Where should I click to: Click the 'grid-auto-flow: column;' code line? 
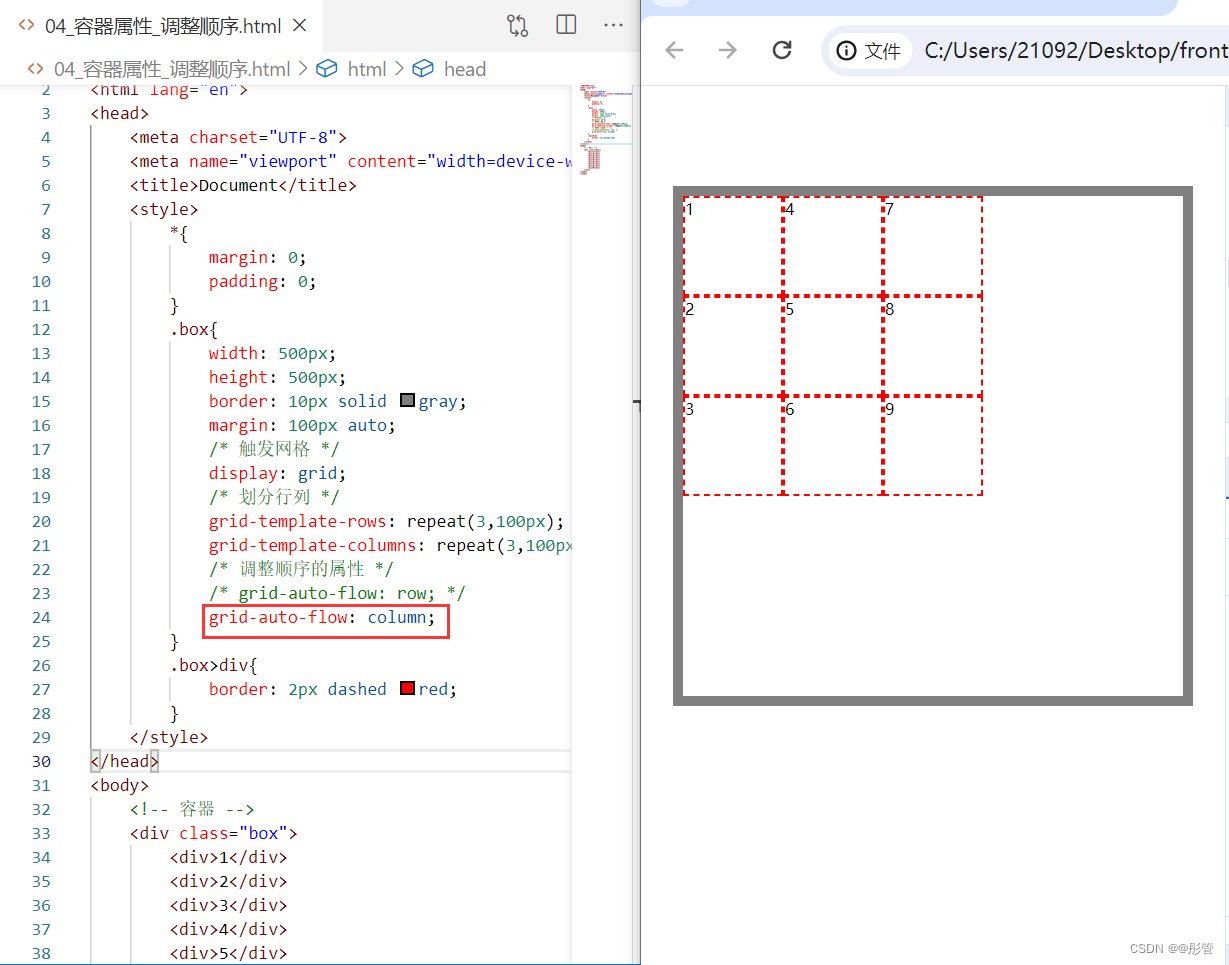click(322, 617)
